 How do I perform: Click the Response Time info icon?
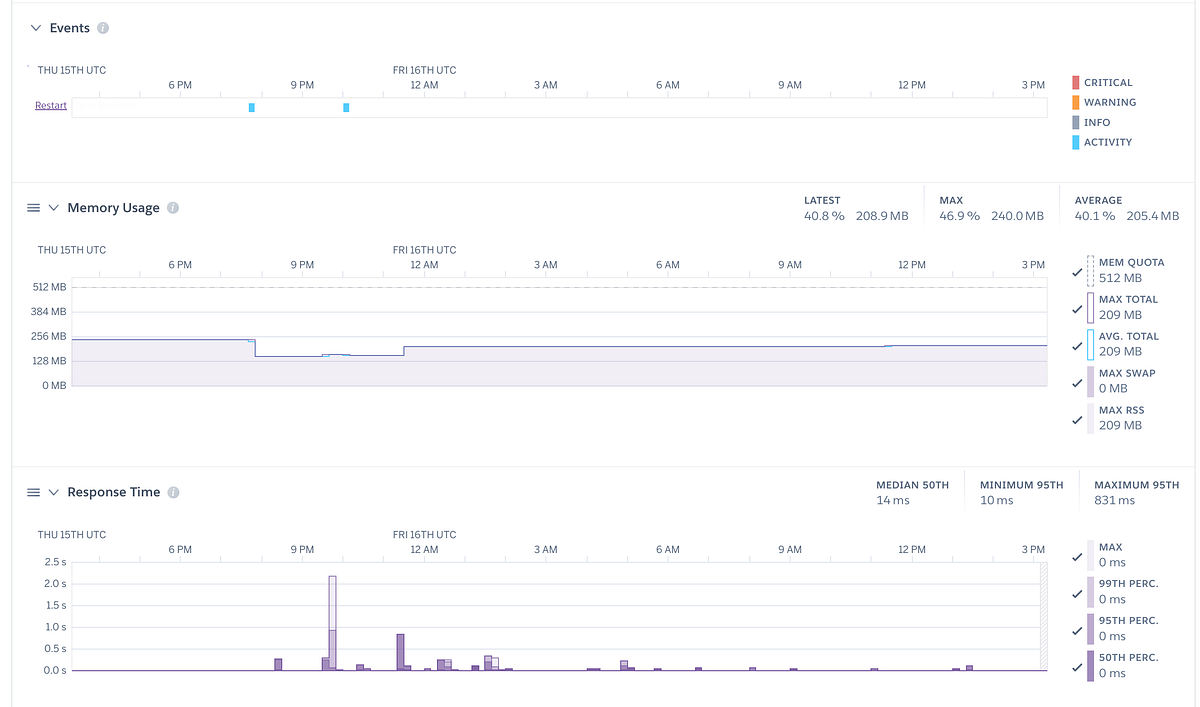tap(174, 492)
